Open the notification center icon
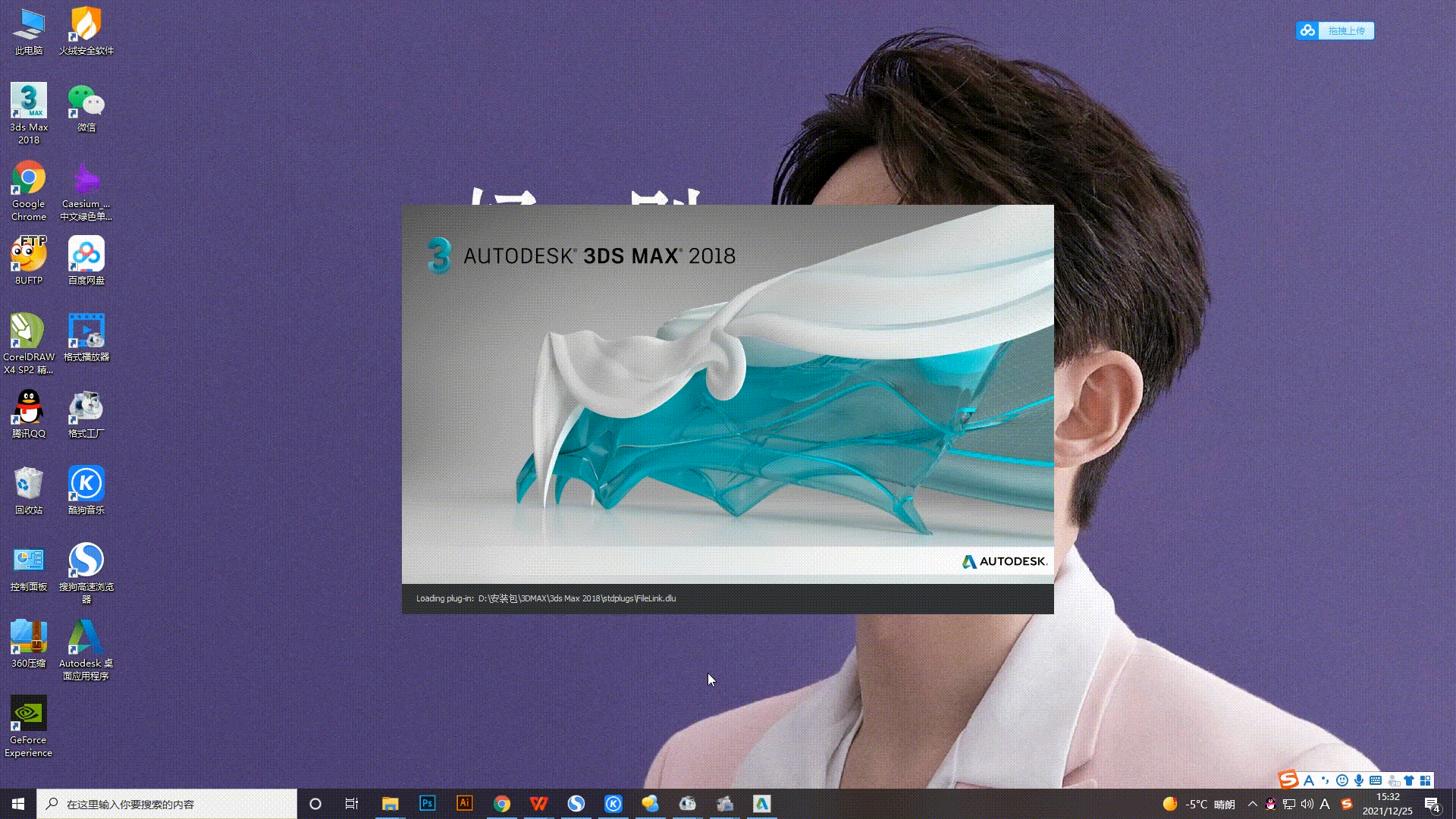Screen dimensions: 1456x819 pyautogui.click(x=1432, y=804)
